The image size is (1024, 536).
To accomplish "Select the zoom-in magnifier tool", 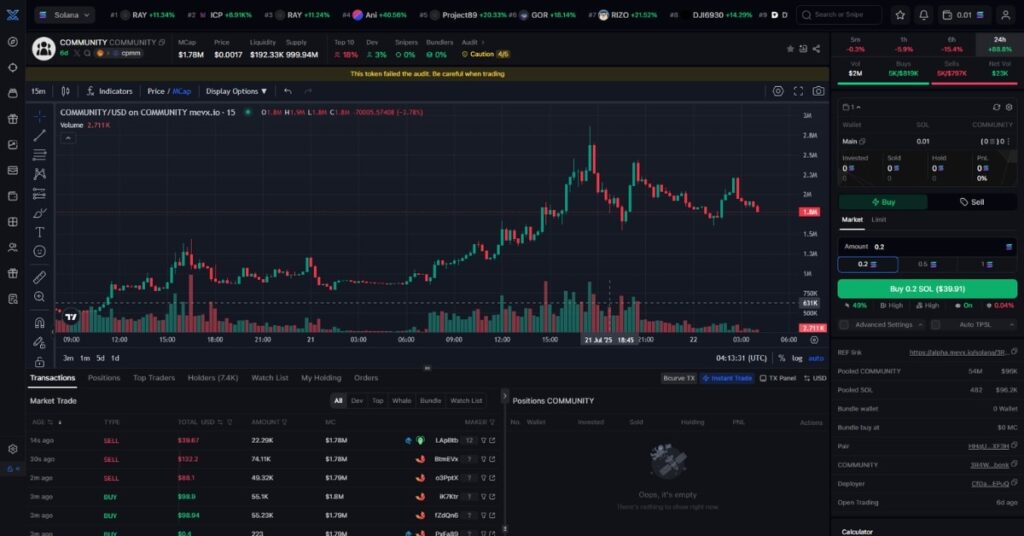I will coord(40,297).
